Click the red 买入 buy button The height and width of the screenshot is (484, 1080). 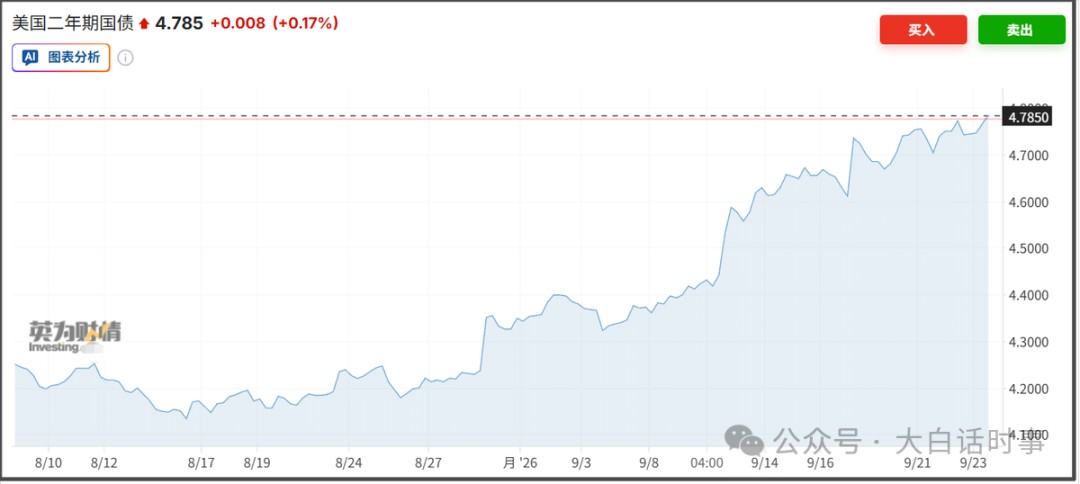(x=923, y=30)
